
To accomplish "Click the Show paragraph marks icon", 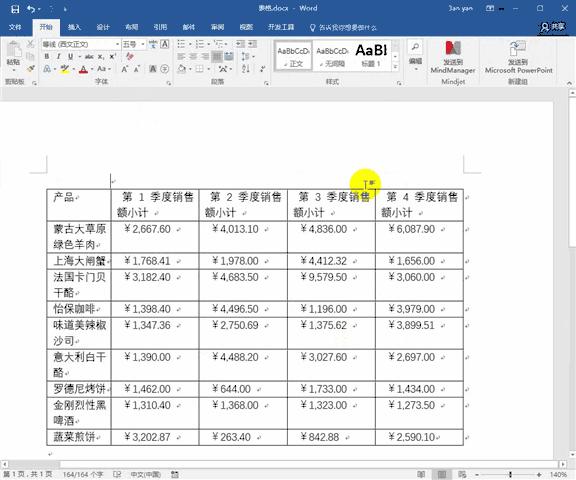I will 262,69.
